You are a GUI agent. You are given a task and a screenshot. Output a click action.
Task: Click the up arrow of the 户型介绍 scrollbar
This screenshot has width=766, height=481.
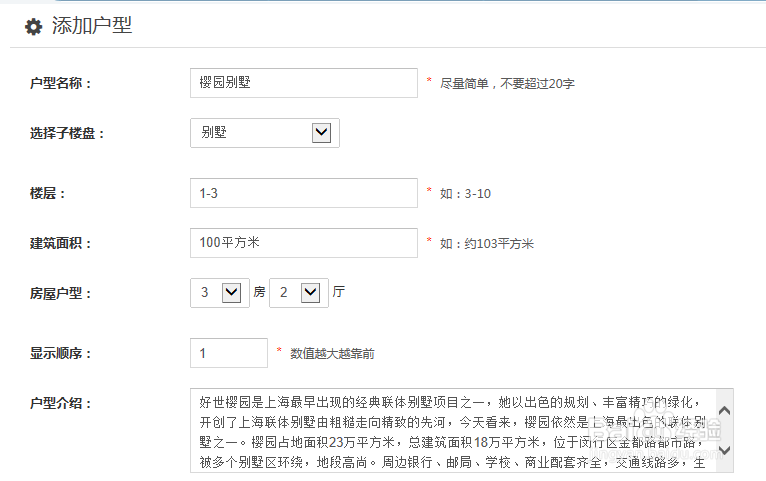[x=725, y=411]
